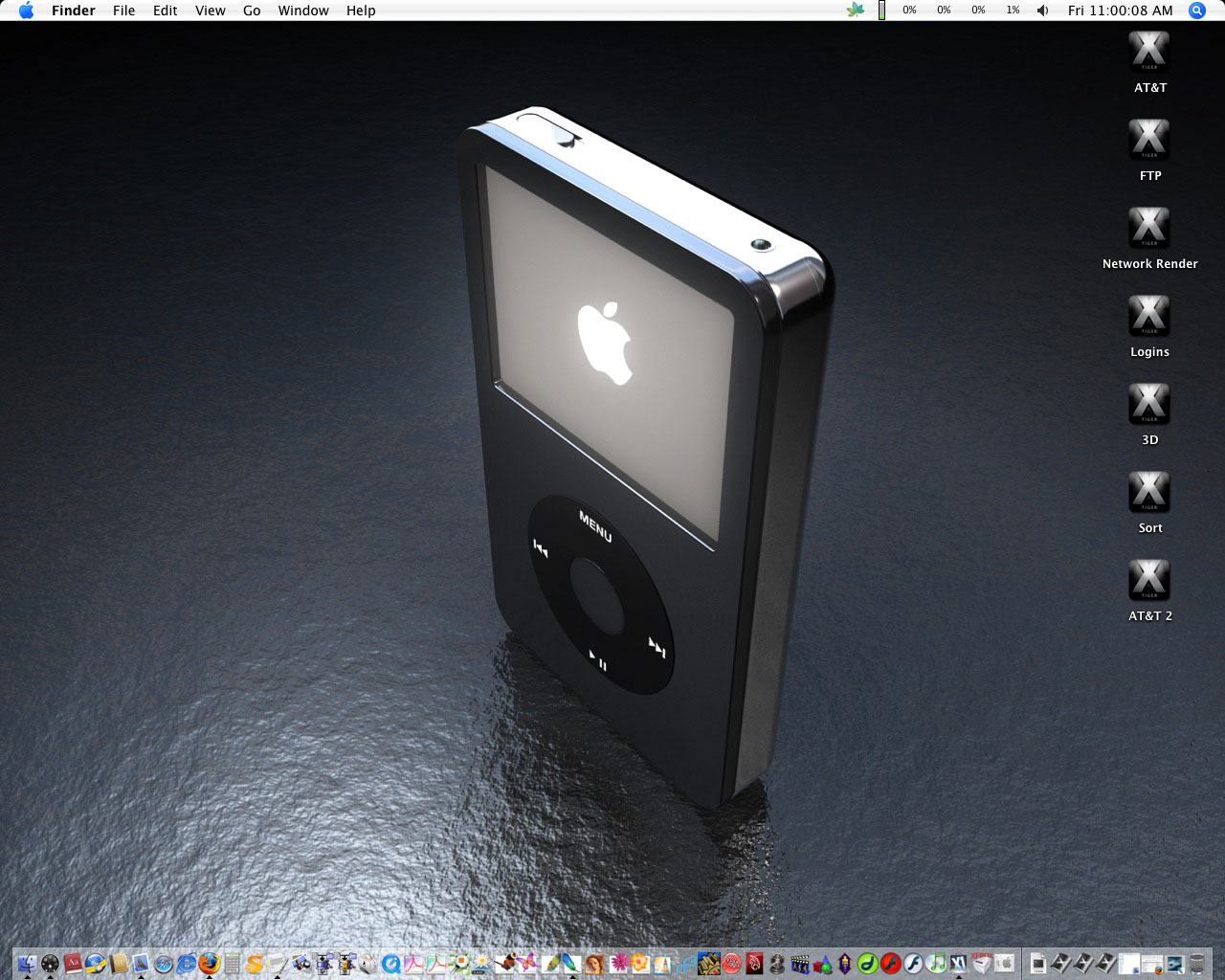Click the green leaf menu bar icon
1225x980 pixels.
point(856,11)
